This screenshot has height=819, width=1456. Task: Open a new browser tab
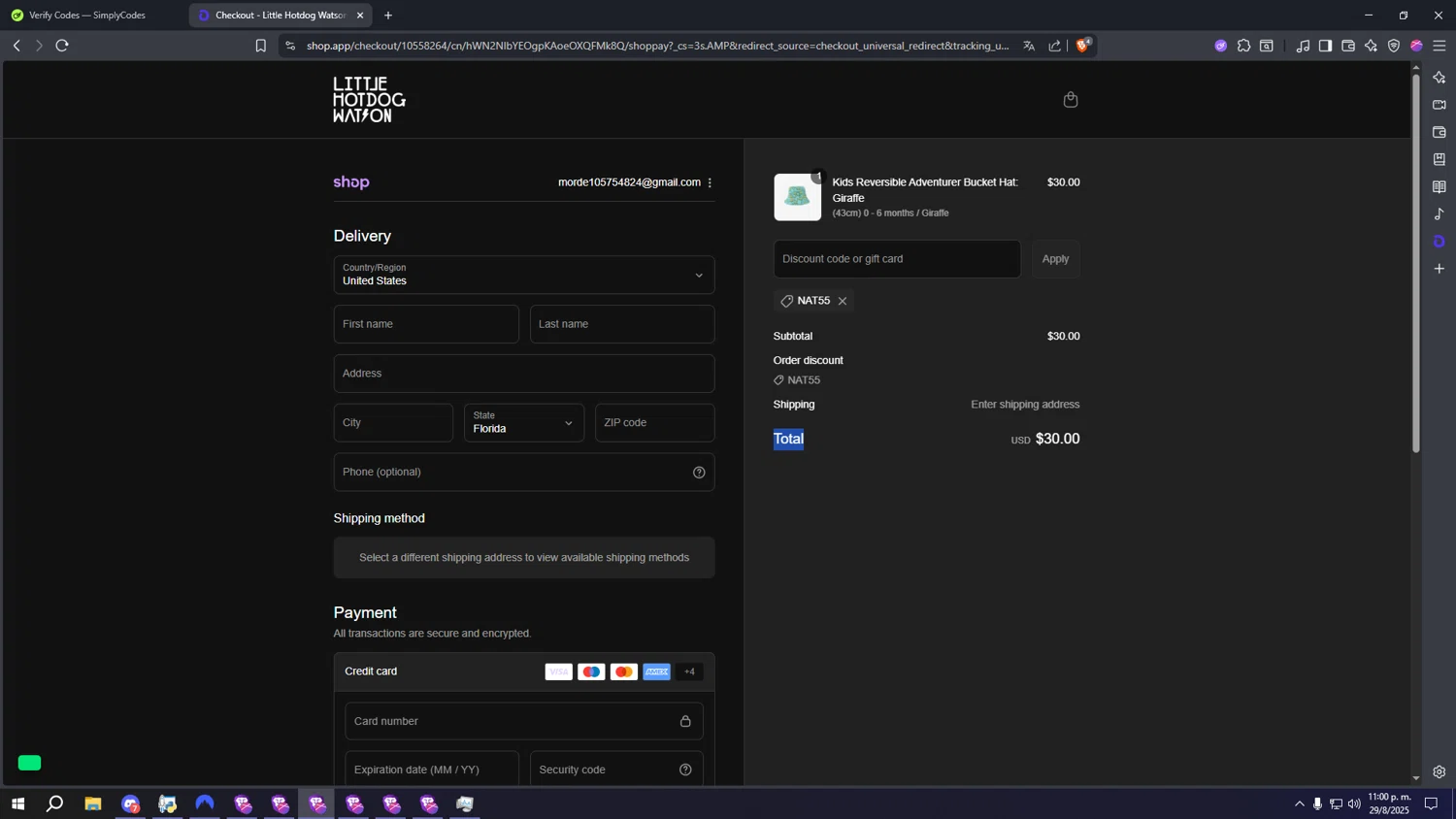pos(388,16)
